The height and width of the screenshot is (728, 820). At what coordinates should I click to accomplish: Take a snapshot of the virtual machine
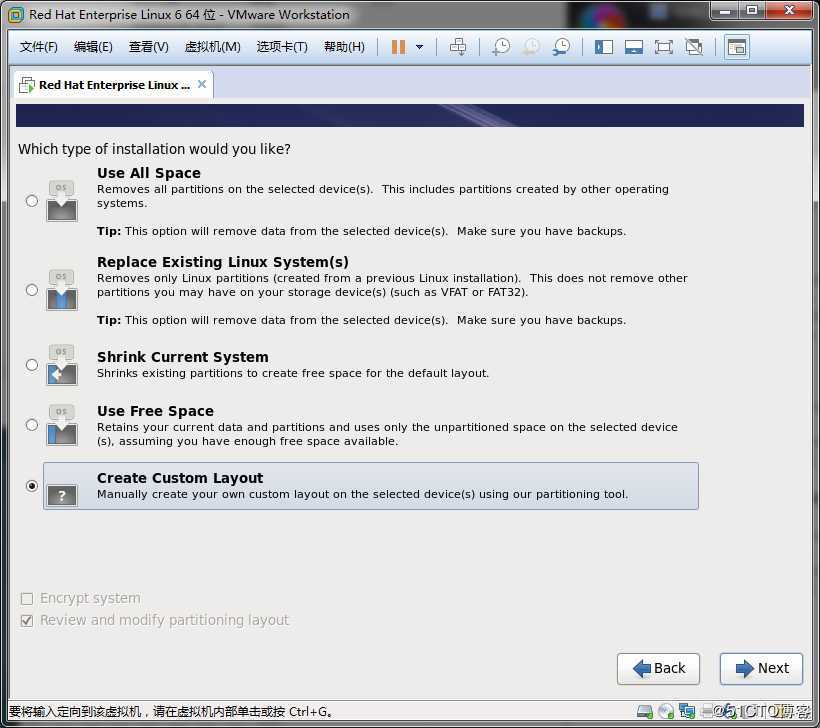point(501,47)
